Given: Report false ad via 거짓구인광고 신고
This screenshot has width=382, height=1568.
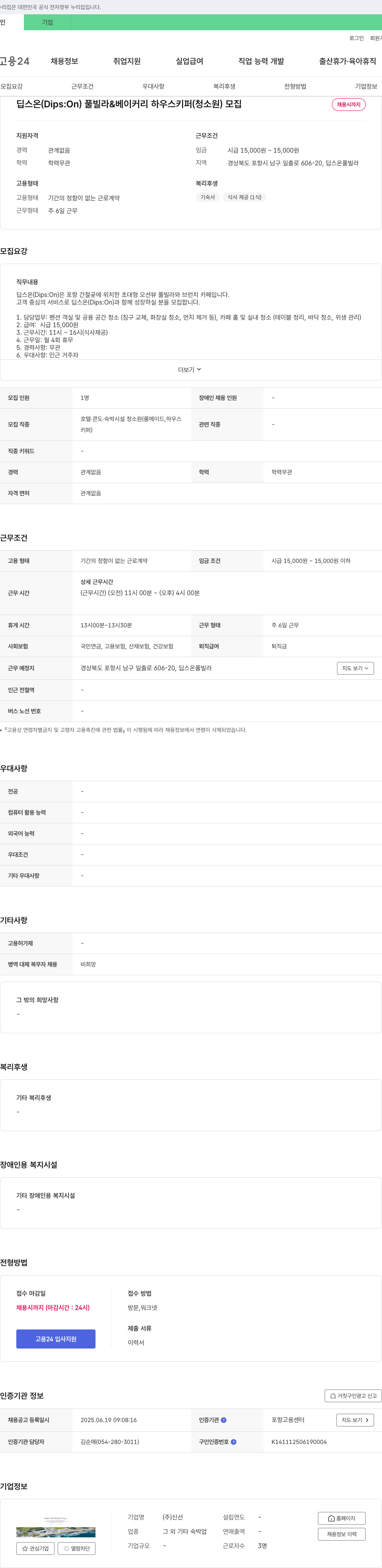Looking at the screenshot, I should click(x=353, y=1396).
